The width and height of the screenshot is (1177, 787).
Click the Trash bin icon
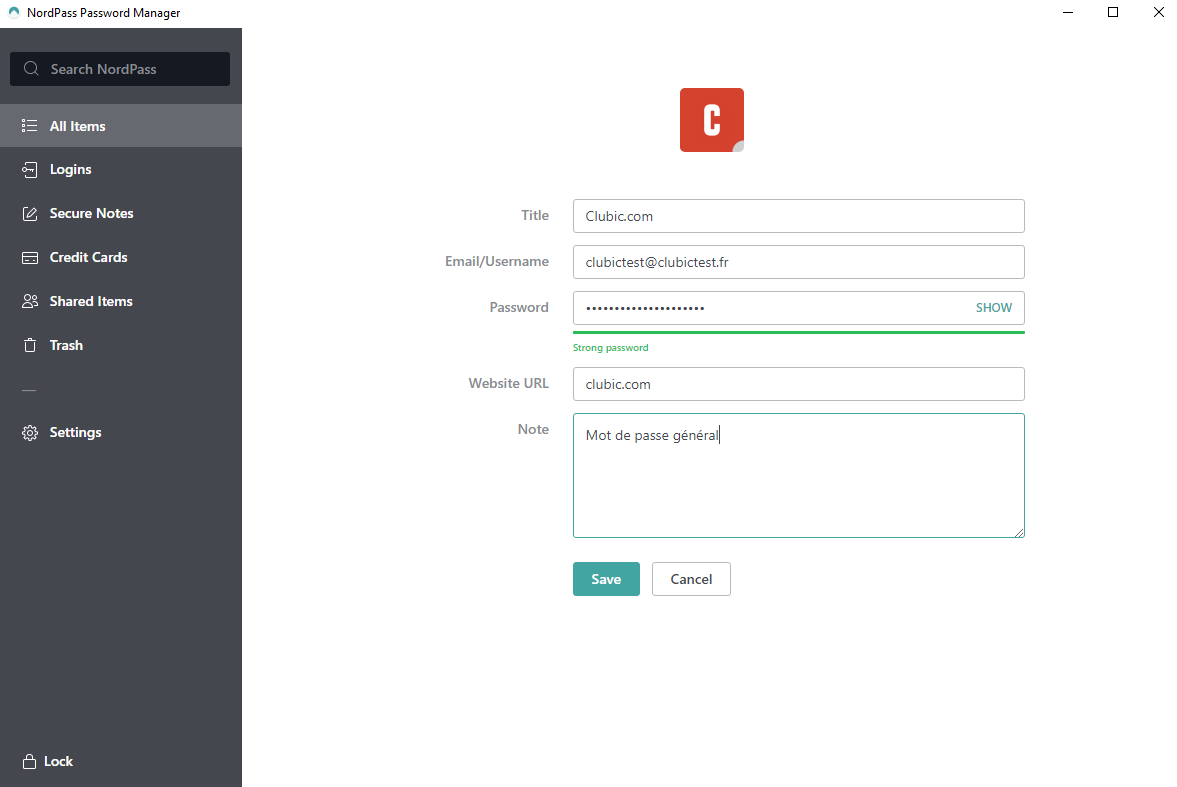(x=29, y=345)
